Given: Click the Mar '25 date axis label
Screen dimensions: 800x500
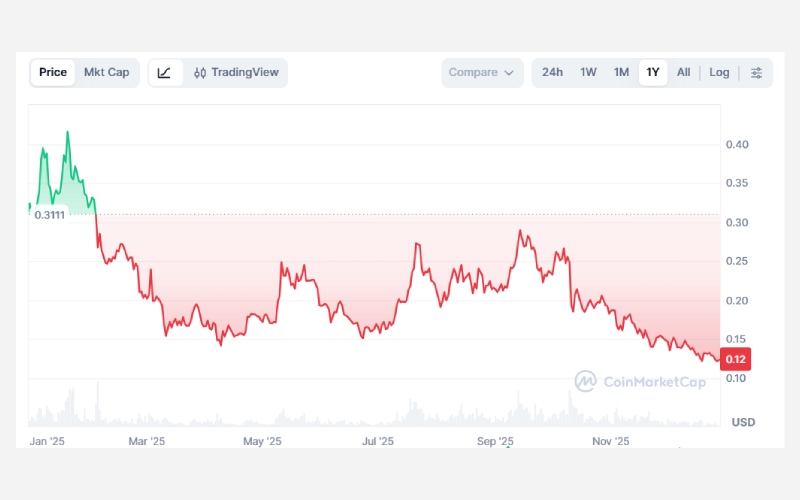Looking at the screenshot, I should (x=146, y=441).
